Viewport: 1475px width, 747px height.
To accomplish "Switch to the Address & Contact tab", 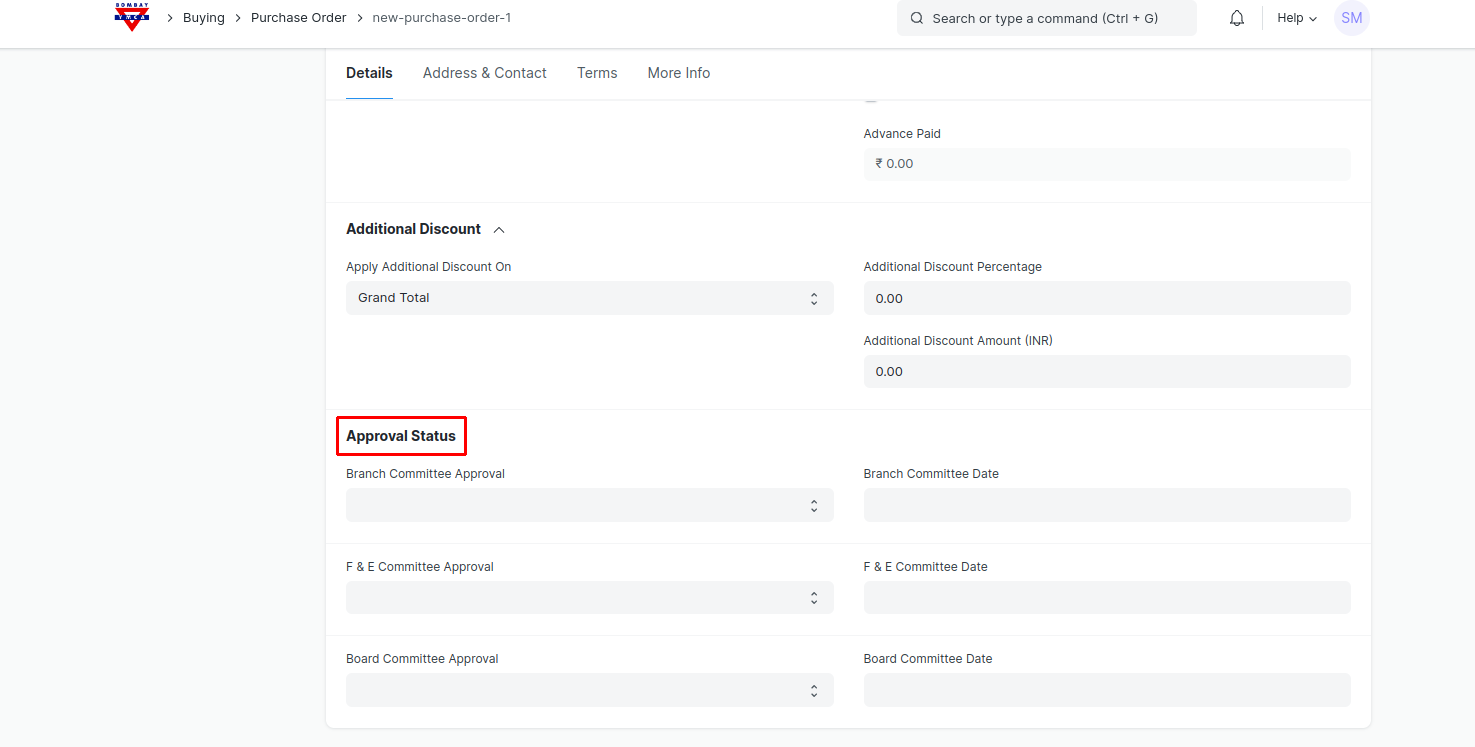I will pyautogui.click(x=484, y=73).
